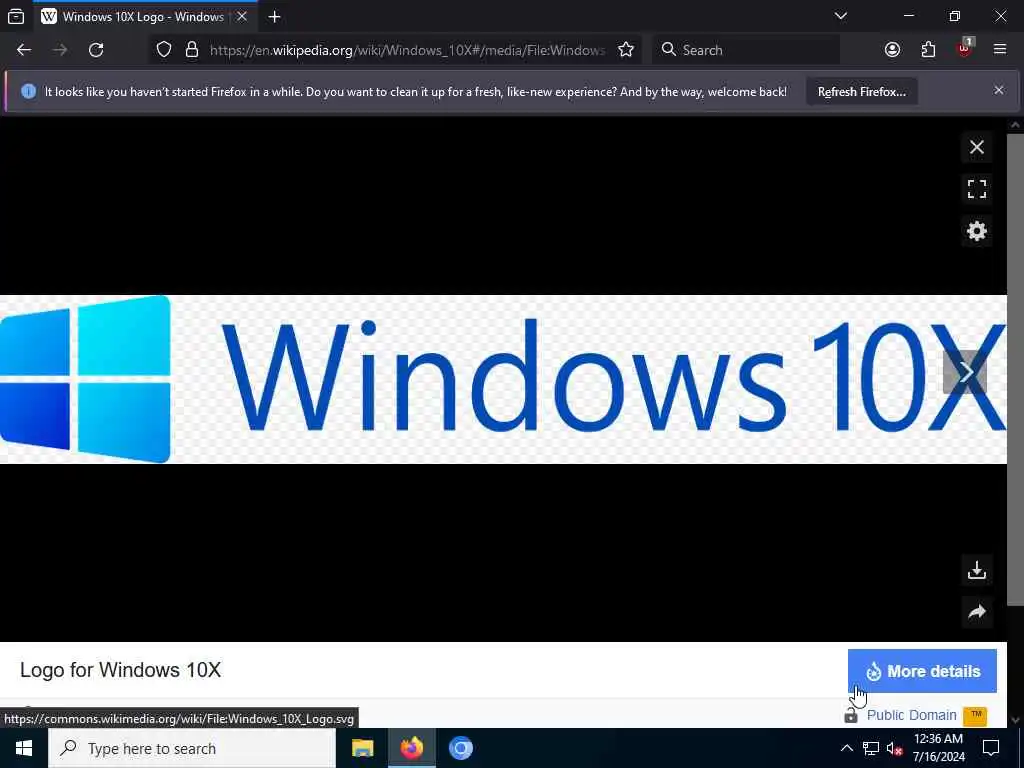Open media viewer settings gear
The width and height of the screenshot is (1024, 768).
click(x=976, y=231)
